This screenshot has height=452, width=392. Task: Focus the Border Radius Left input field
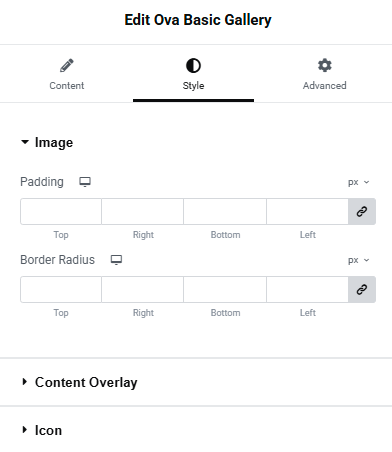pyautogui.click(x=307, y=289)
